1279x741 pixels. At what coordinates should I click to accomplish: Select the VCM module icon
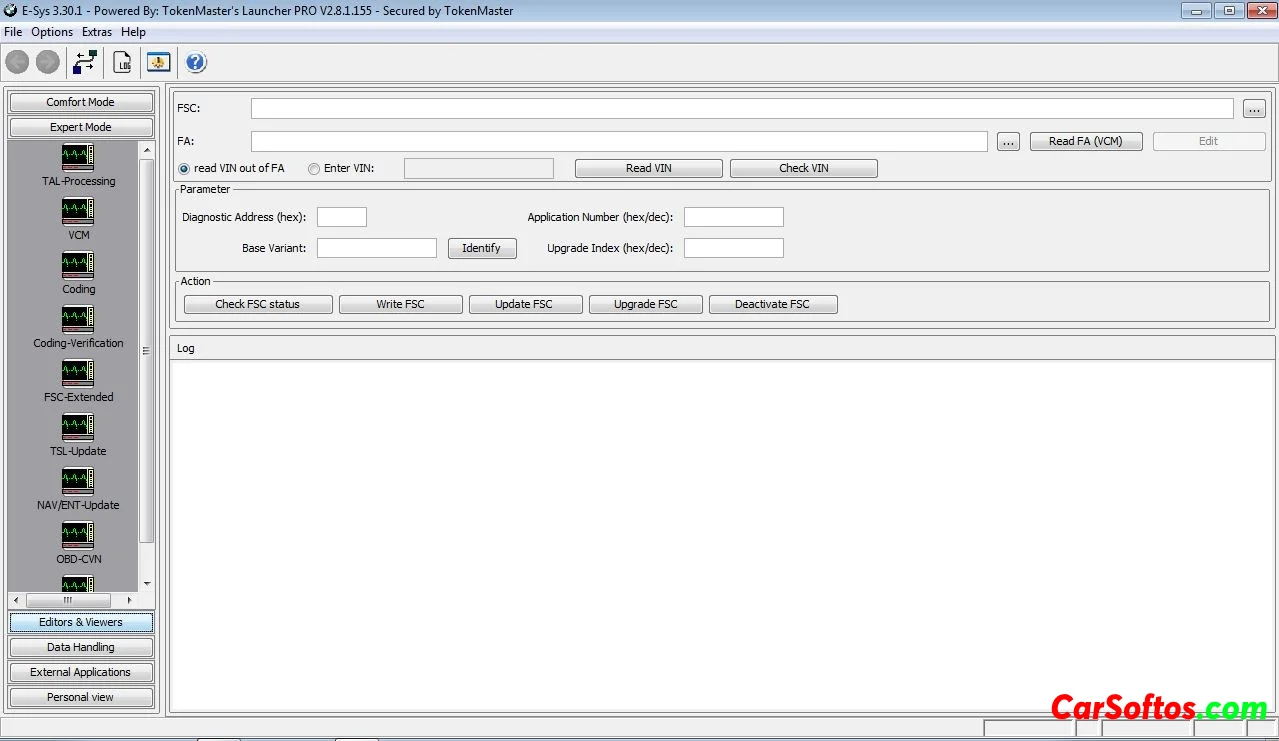click(x=78, y=211)
